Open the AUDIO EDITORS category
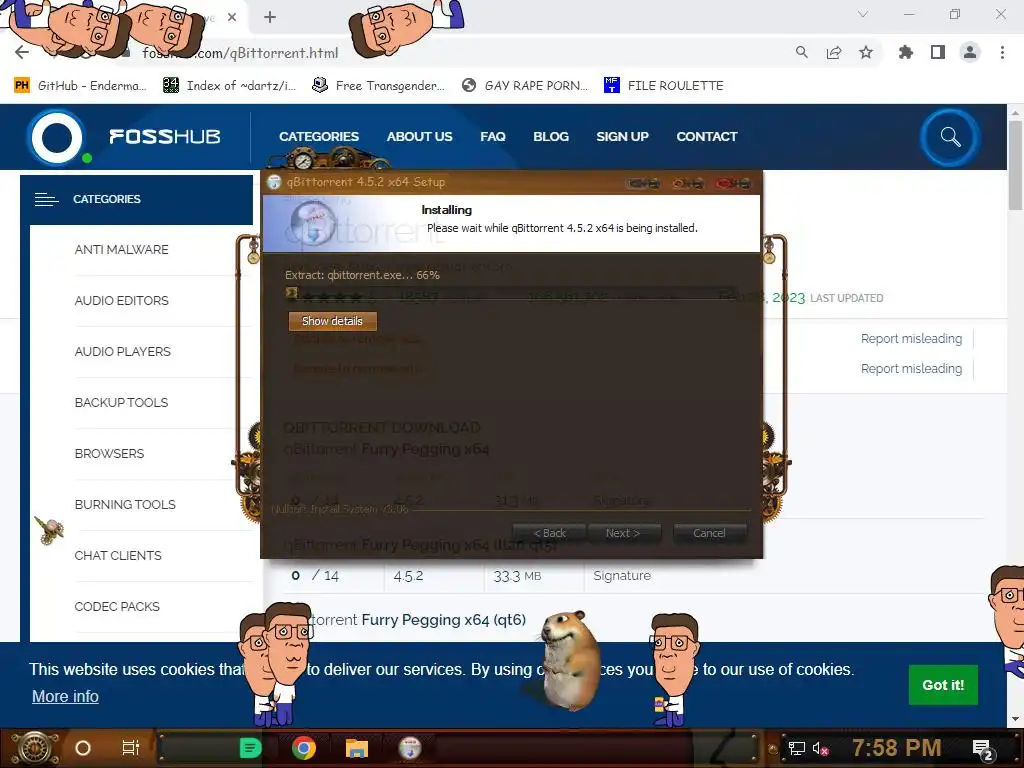1024x768 pixels. 121,300
